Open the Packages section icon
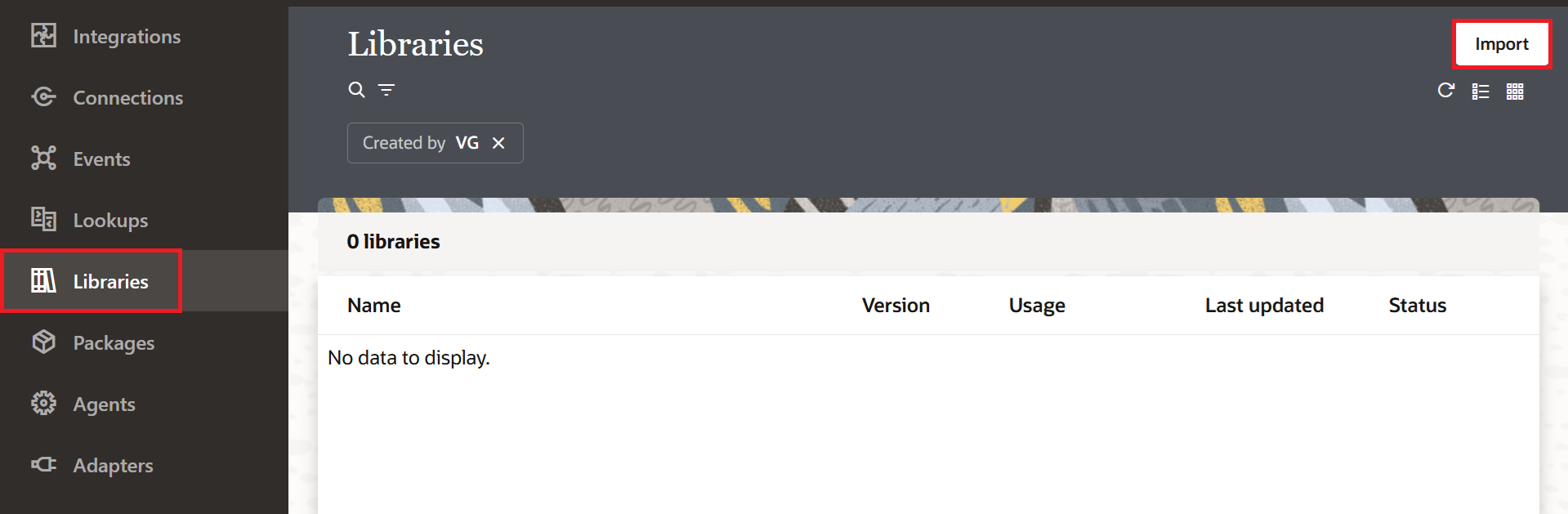The height and width of the screenshot is (514, 1568). 43,342
